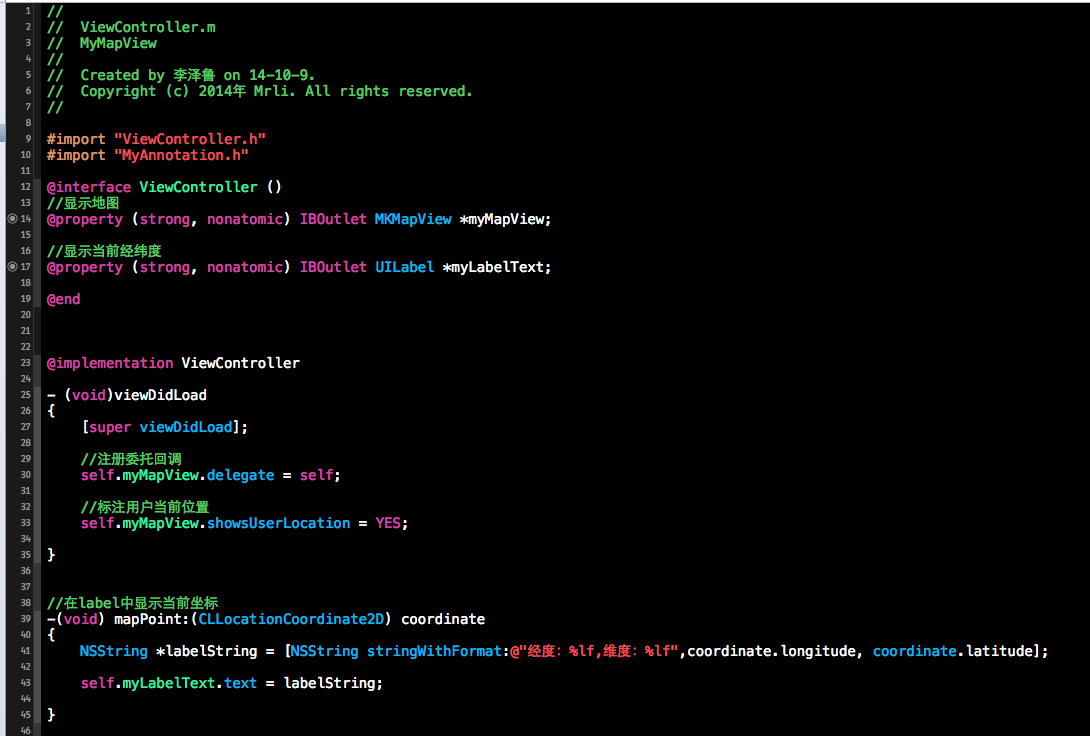The width and height of the screenshot is (1090, 736).
Task: Click labelString; on line 43
Action: (x=333, y=683)
